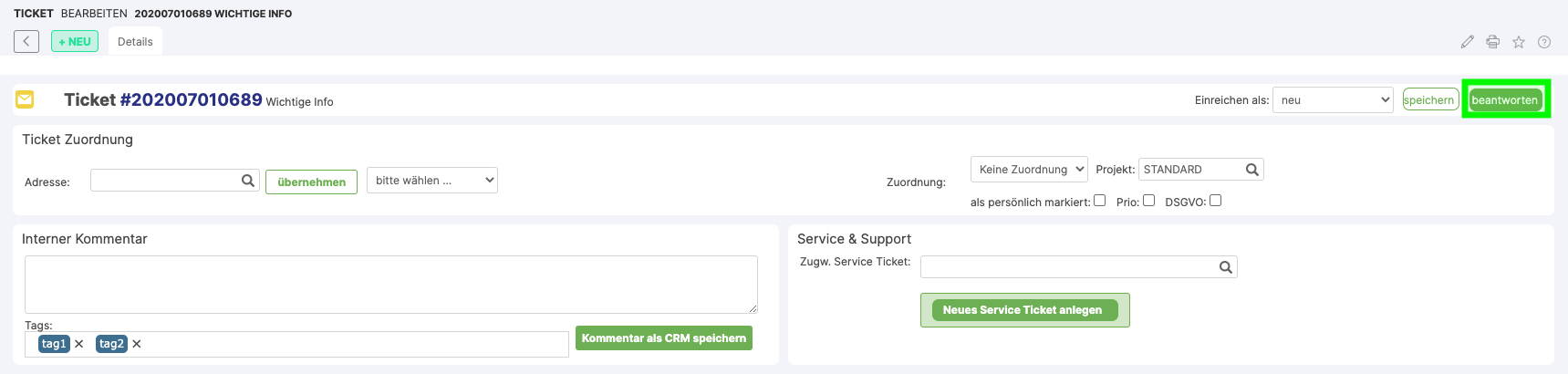Viewport: 1568px width, 374px height.
Task: Click Service Ticket search magnifier icon
Action: (1226, 267)
